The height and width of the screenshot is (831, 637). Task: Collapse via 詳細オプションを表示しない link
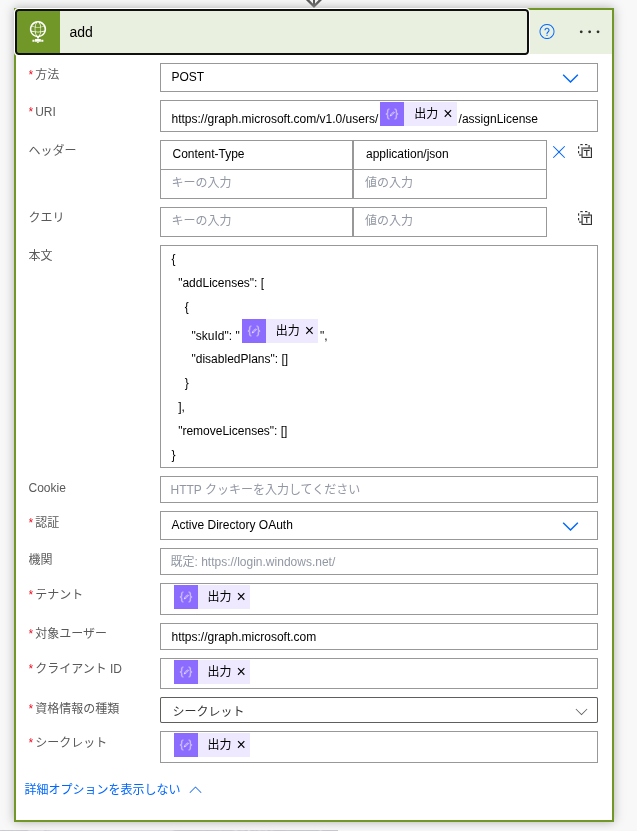[113, 789]
